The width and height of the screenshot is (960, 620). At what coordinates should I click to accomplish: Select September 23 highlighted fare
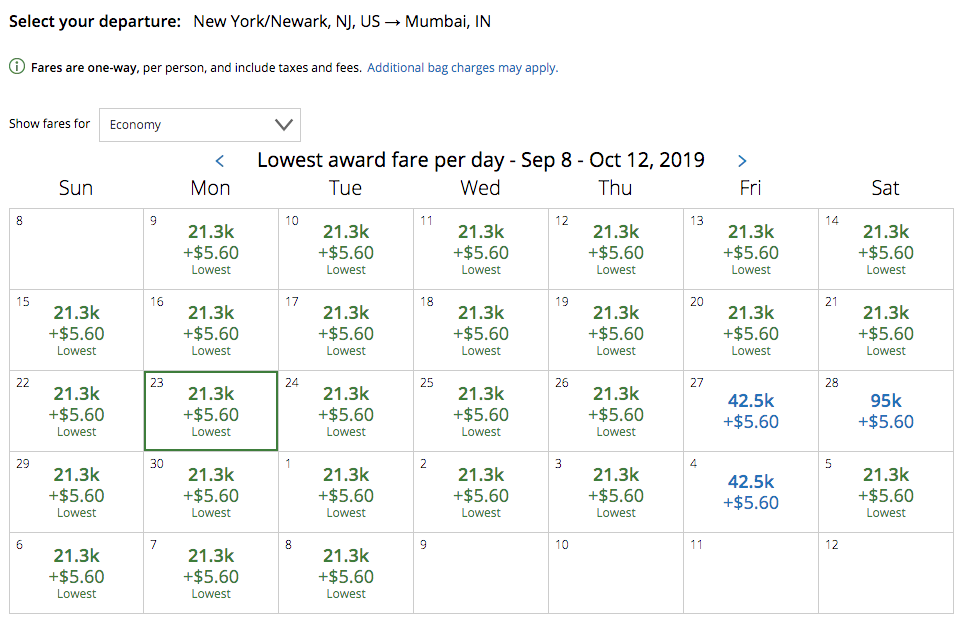point(211,411)
